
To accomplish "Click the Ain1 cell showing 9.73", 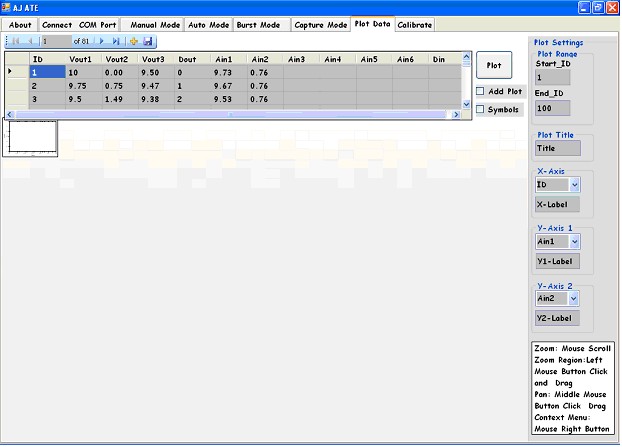I will click(229, 72).
